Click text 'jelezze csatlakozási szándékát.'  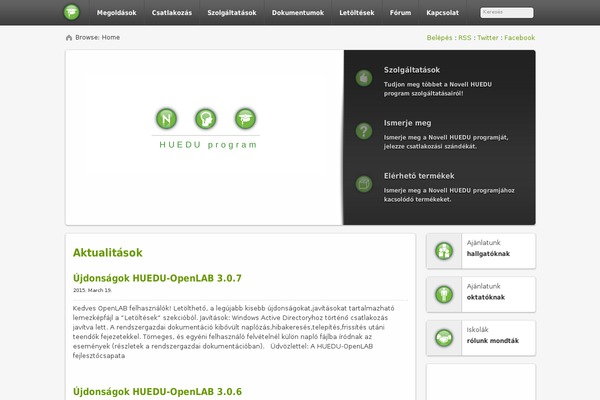click(x=430, y=146)
